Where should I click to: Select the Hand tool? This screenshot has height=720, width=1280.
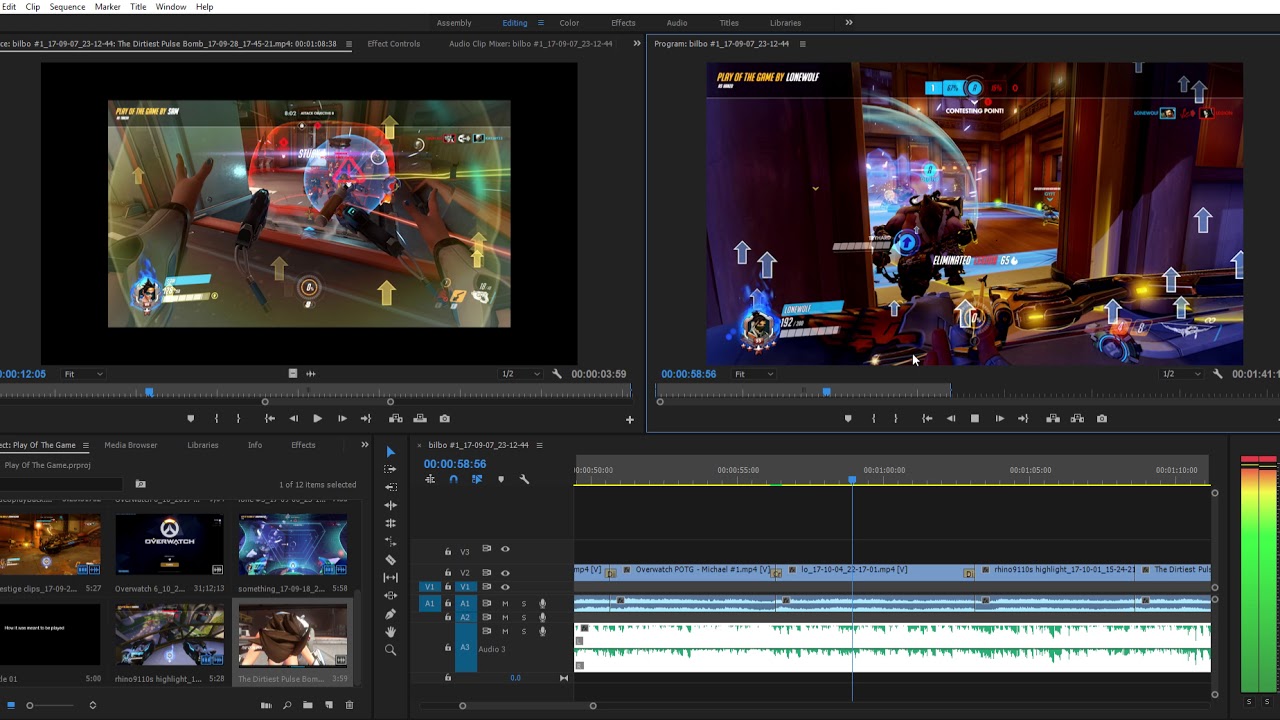(x=390, y=631)
